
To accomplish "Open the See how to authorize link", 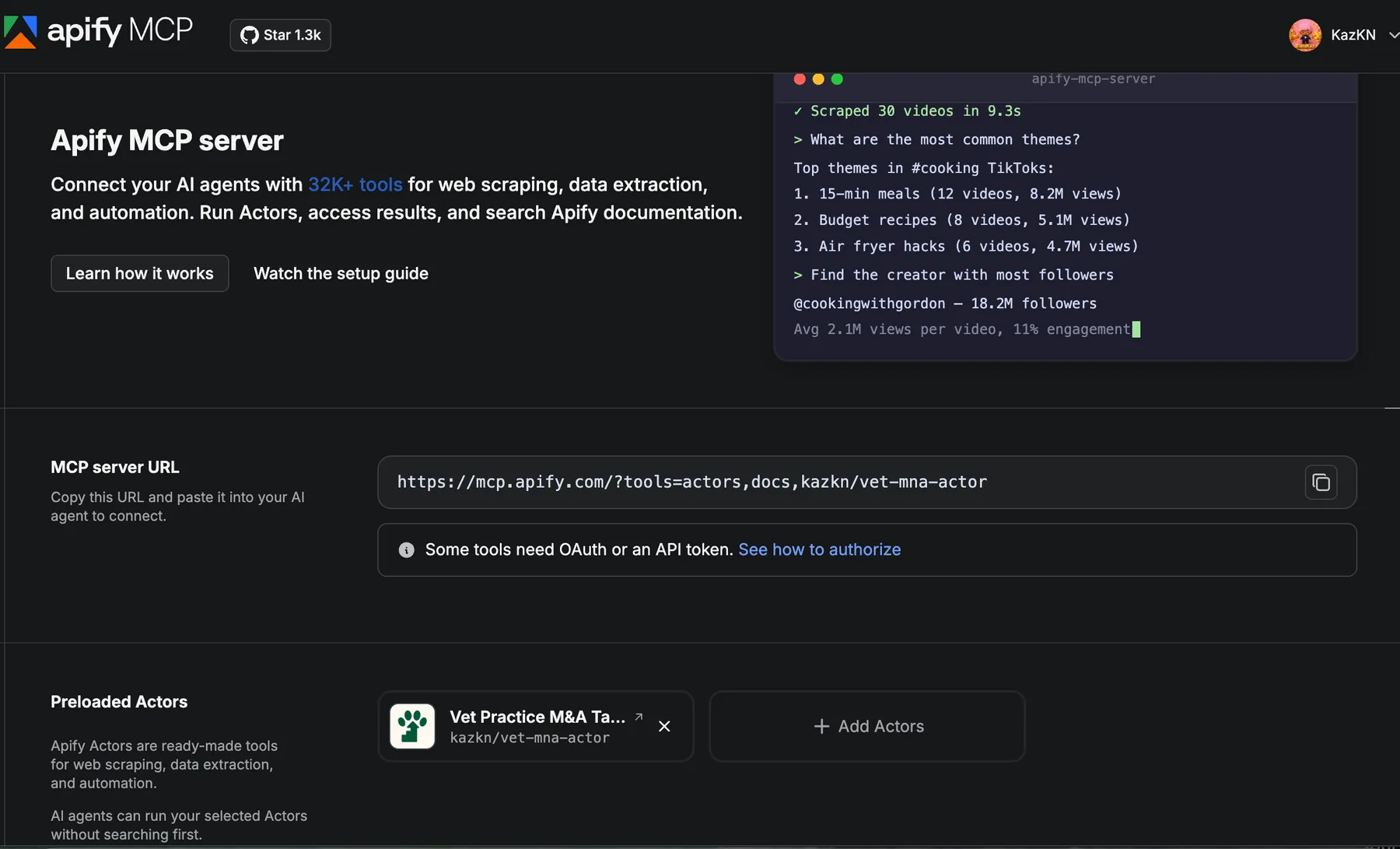I will (x=820, y=549).
